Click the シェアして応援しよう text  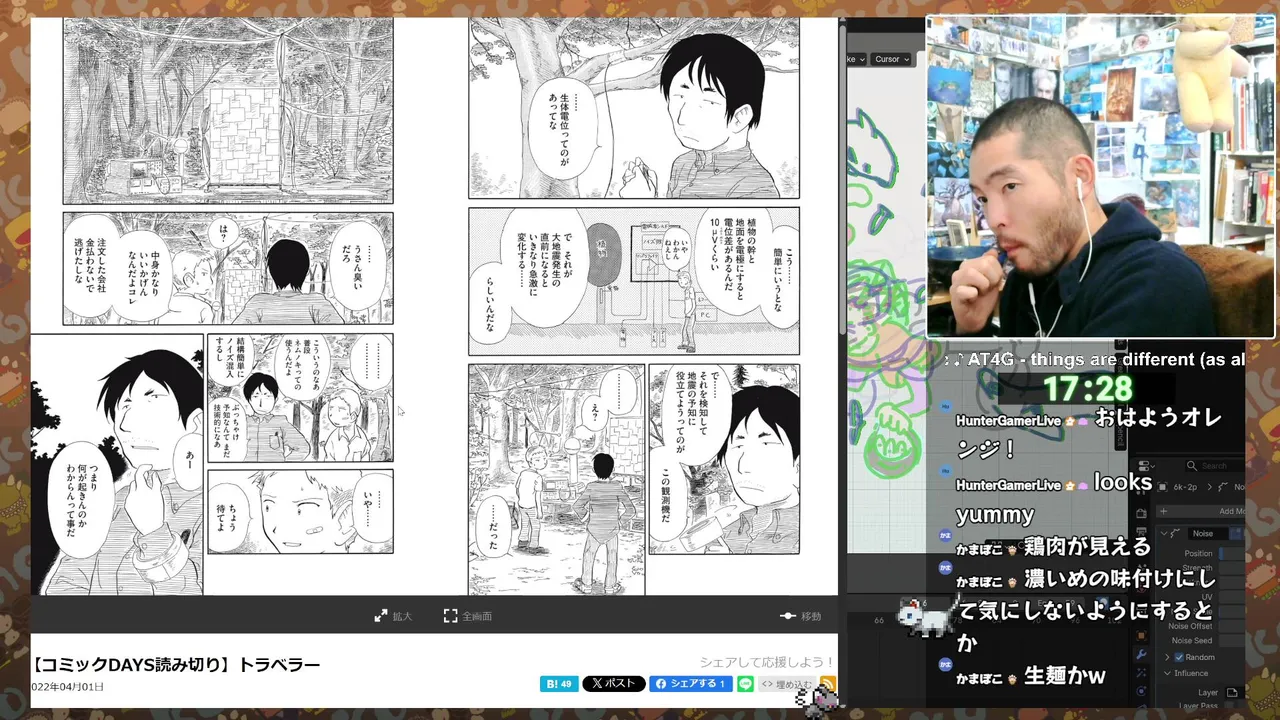(x=767, y=662)
